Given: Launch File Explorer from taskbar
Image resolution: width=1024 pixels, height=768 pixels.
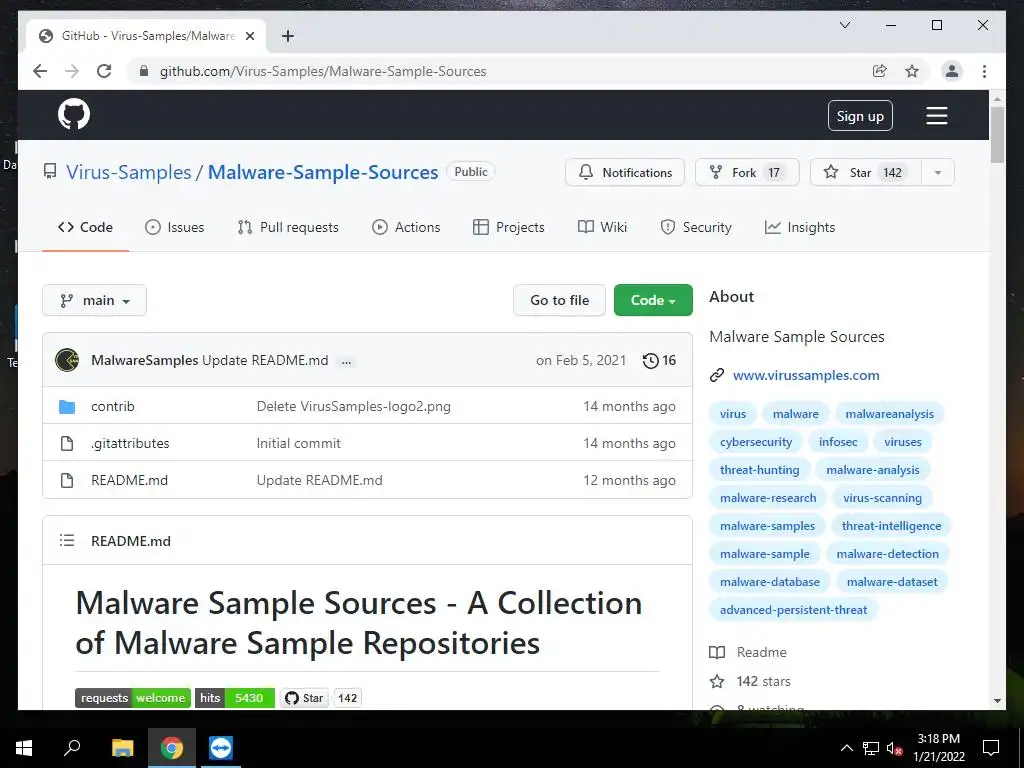Looking at the screenshot, I should coord(122,748).
